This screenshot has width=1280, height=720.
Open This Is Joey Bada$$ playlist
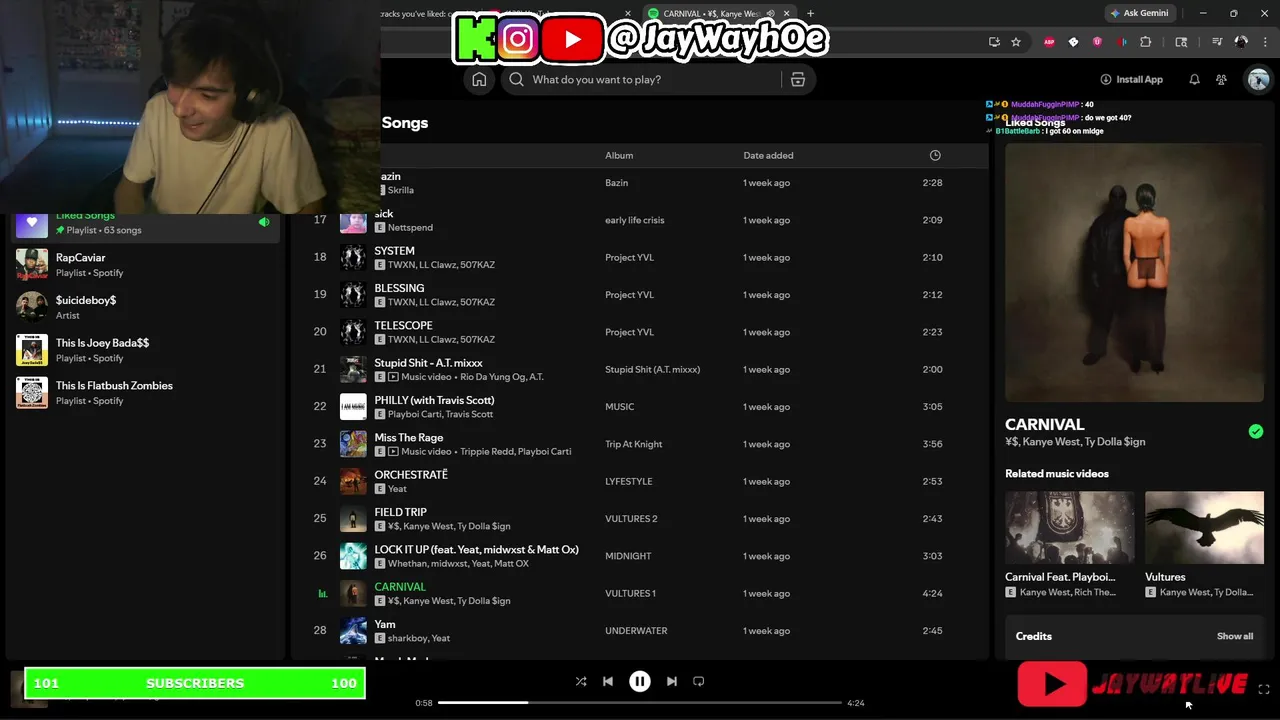click(x=145, y=350)
